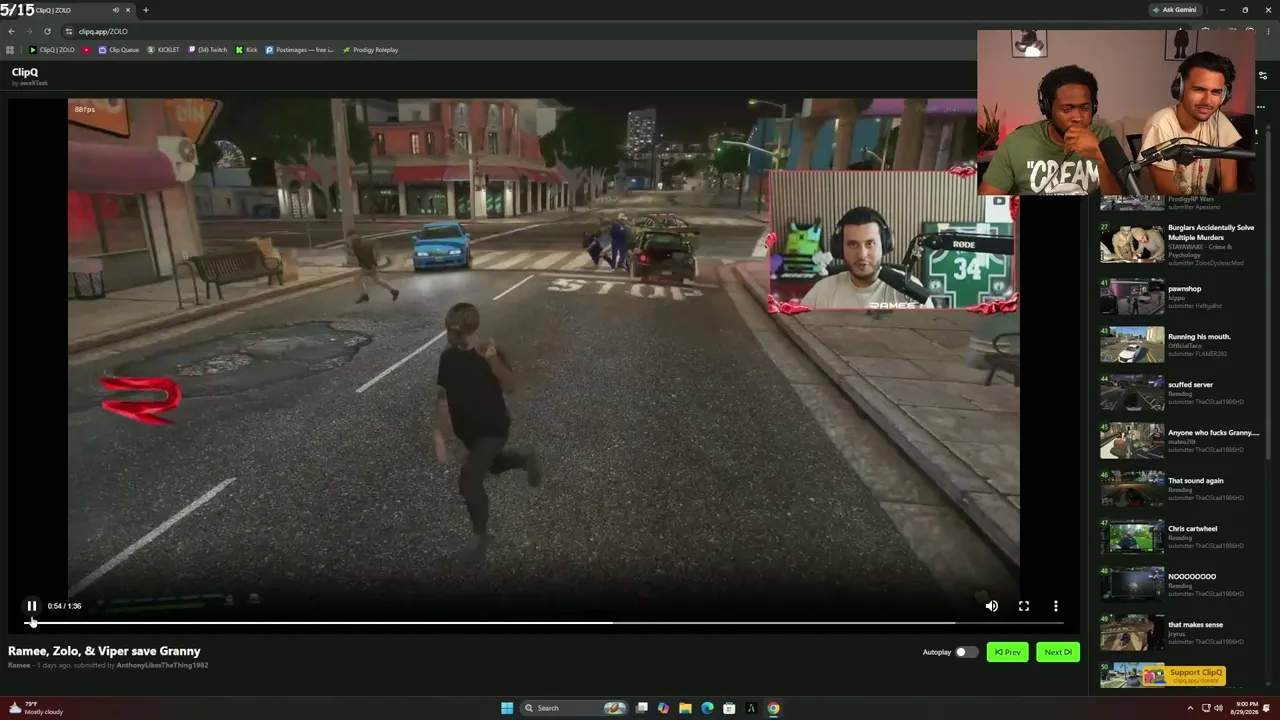The width and height of the screenshot is (1280, 720).
Task: Close the ClipQ | ZOLO tab
Action: point(128,10)
